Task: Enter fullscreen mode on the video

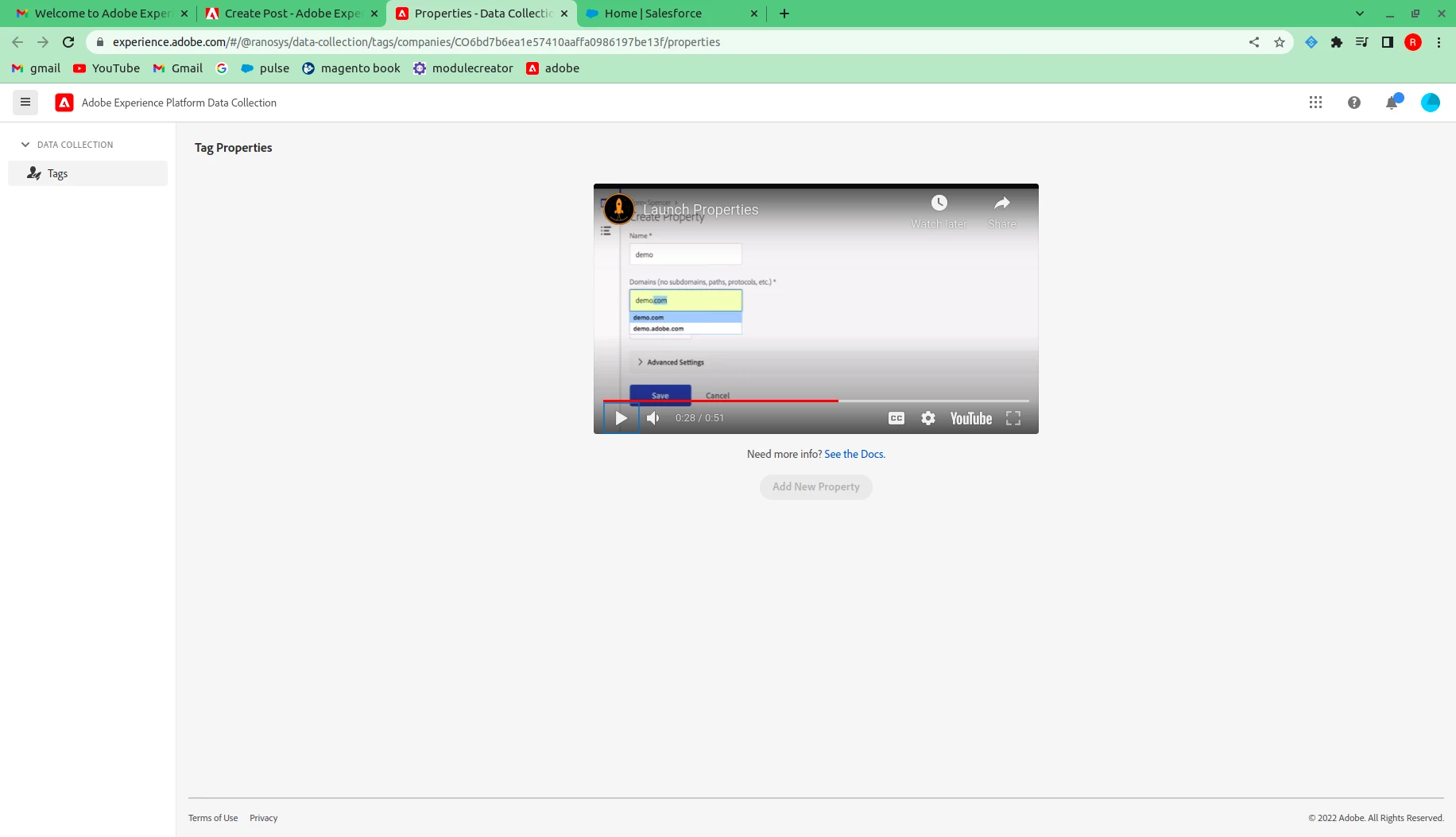Action: (1013, 418)
